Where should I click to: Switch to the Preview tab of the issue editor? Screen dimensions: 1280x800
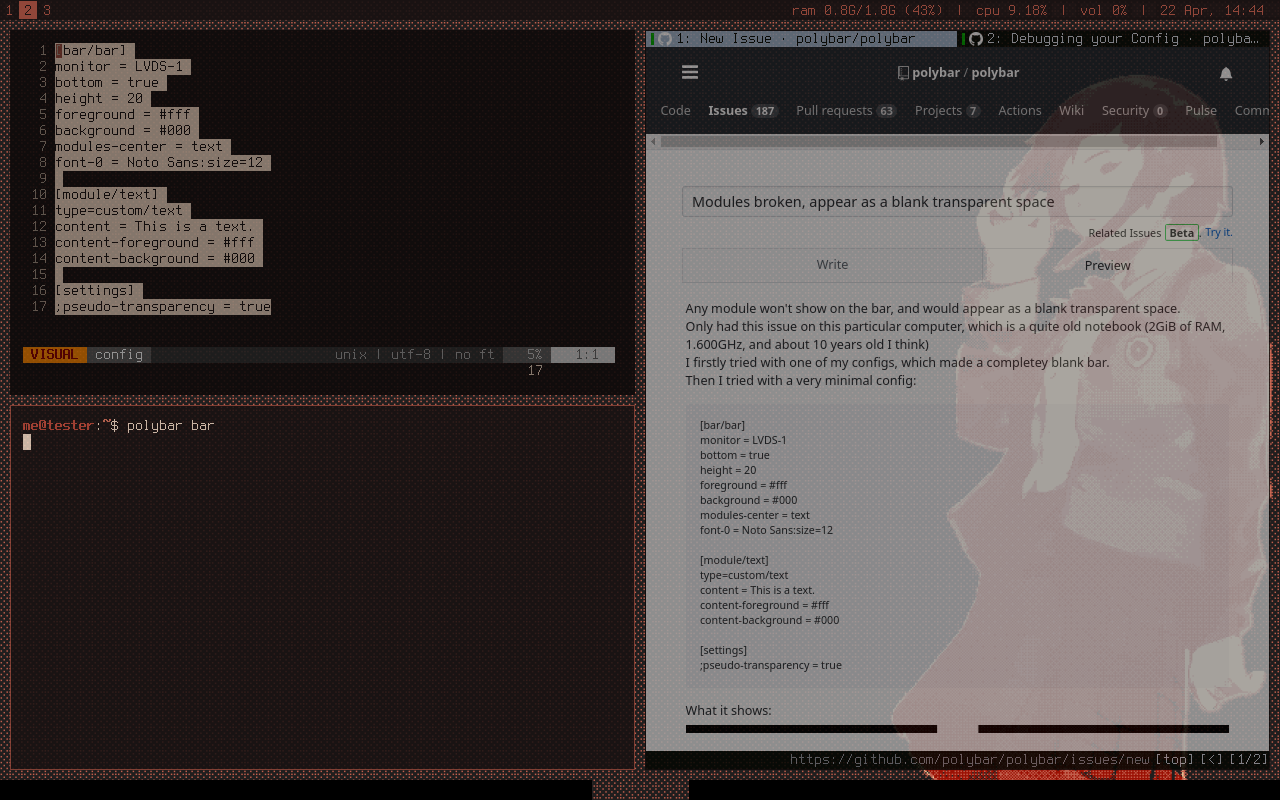pyautogui.click(x=1107, y=265)
